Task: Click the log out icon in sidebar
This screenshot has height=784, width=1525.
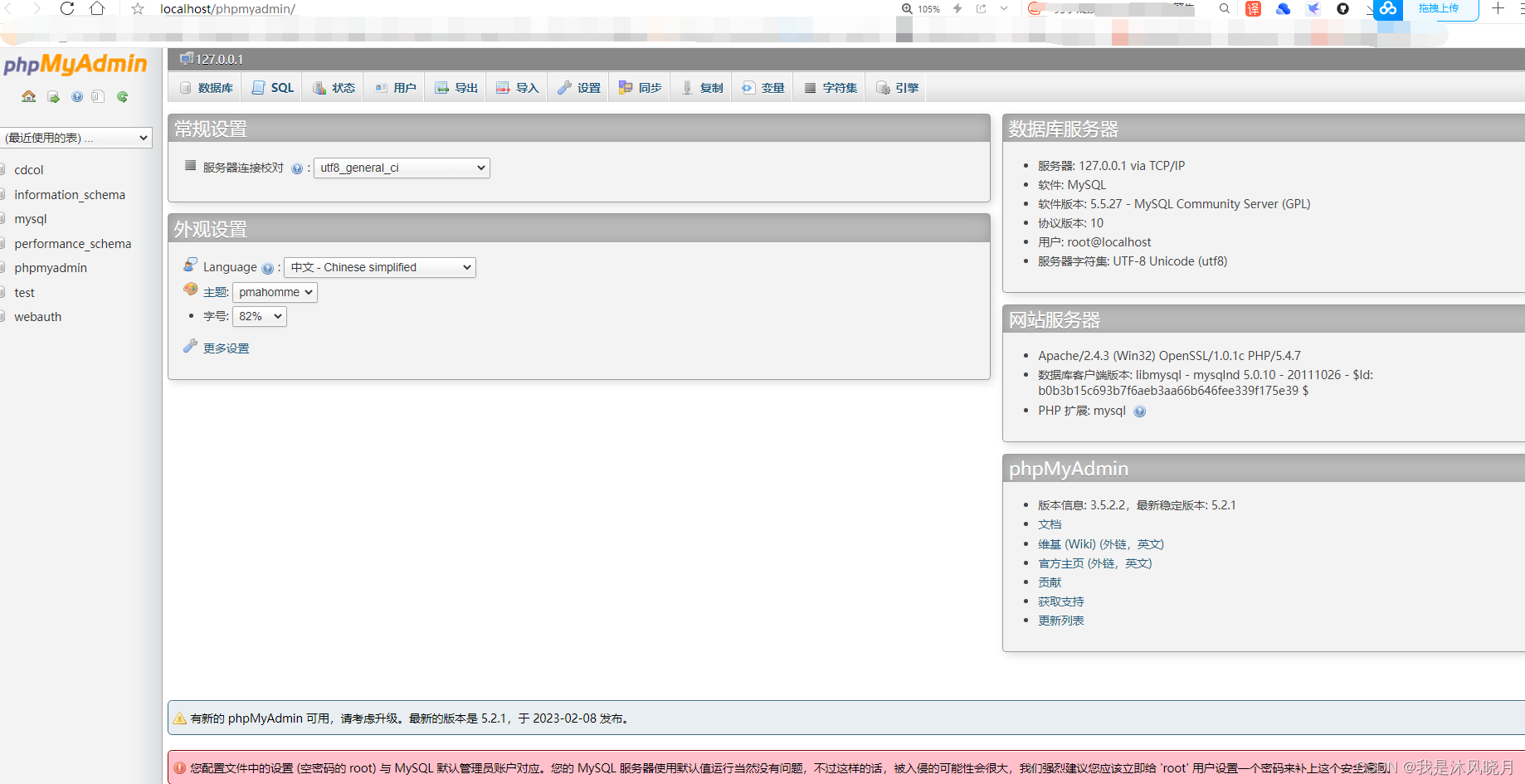Action: [x=53, y=97]
